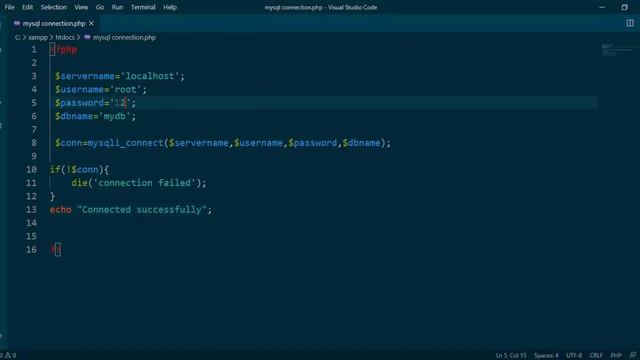Click line number 10 in gutter
Image resolution: width=640 pixels, height=360 pixels.
[x=31, y=169]
